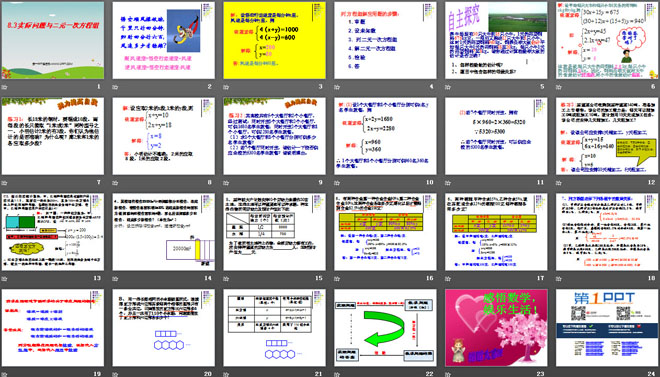Click the animation star under slide 11
Viewport: 660px width, 377px height.
[448, 183]
